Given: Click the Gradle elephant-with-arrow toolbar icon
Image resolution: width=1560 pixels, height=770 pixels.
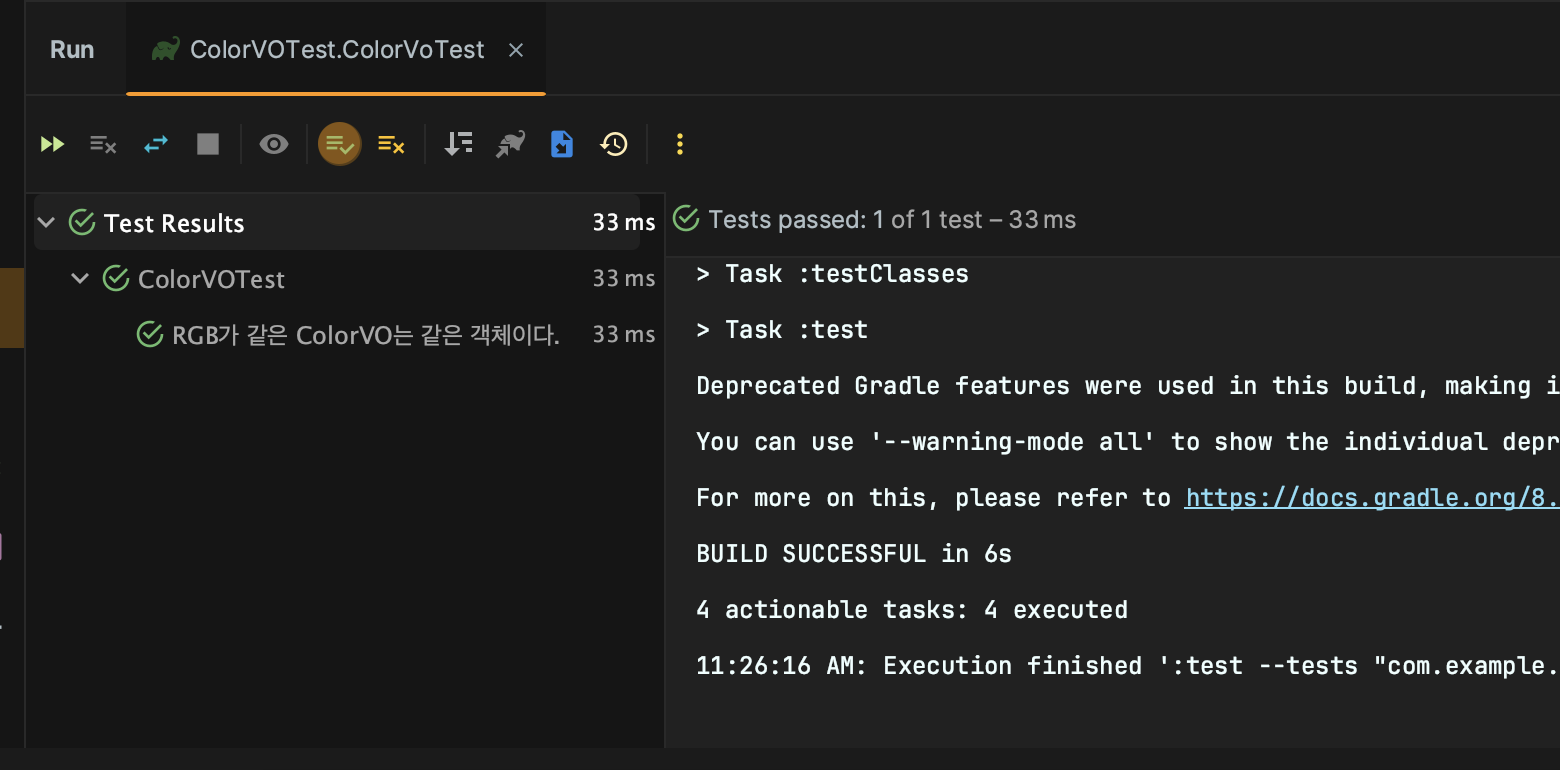Looking at the screenshot, I should (510, 145).
